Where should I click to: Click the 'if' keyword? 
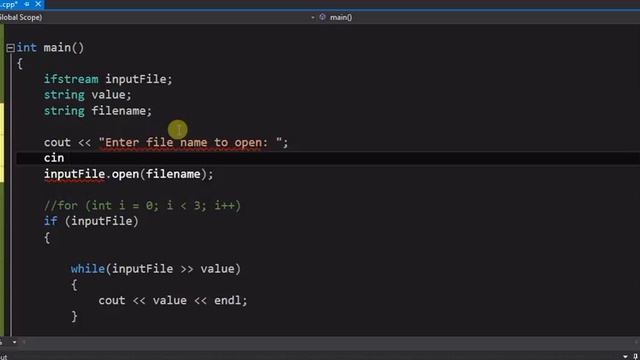(51, 221)
